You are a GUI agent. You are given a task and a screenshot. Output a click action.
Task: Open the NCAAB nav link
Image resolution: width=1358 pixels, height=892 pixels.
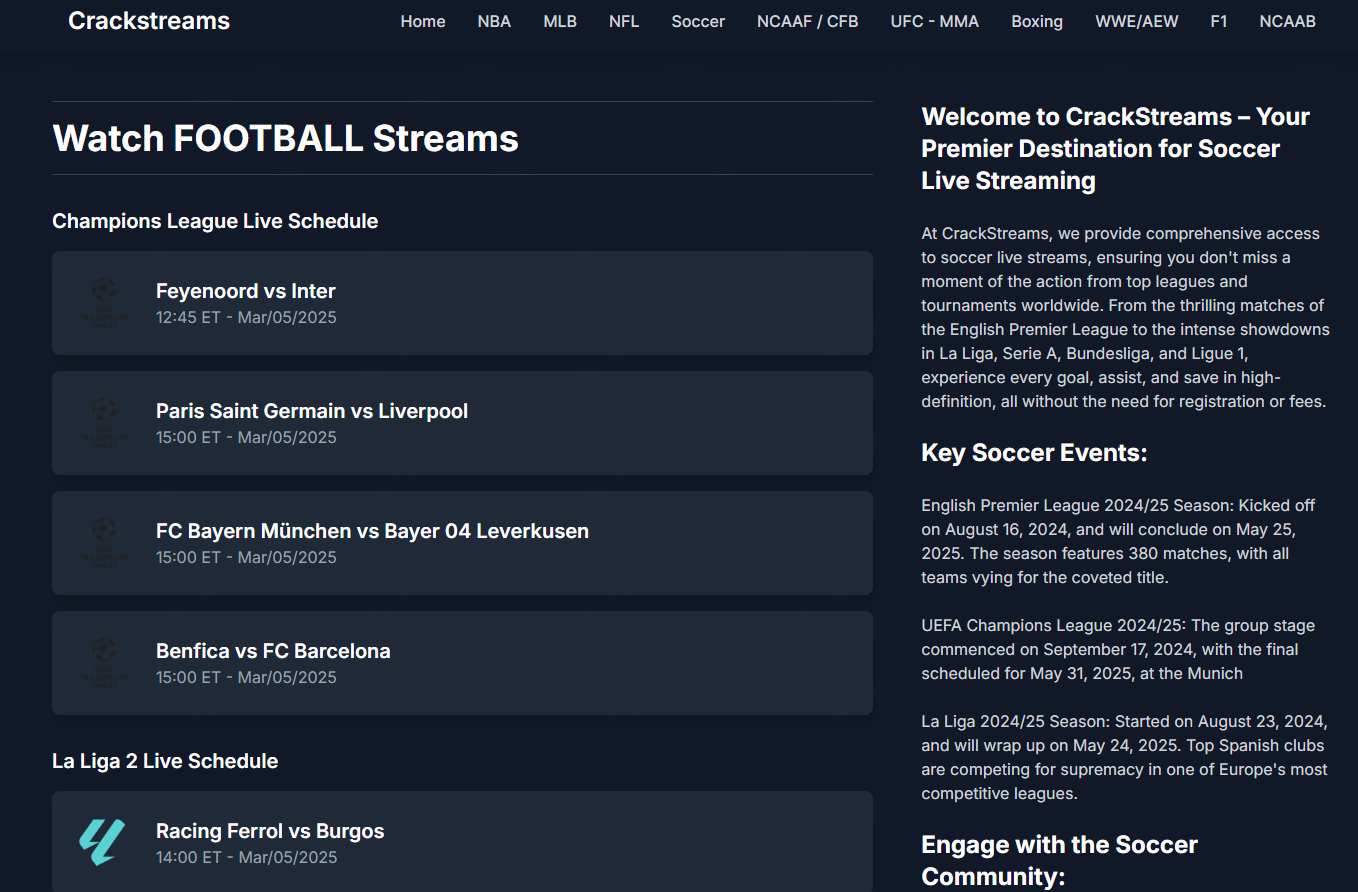1288,21
